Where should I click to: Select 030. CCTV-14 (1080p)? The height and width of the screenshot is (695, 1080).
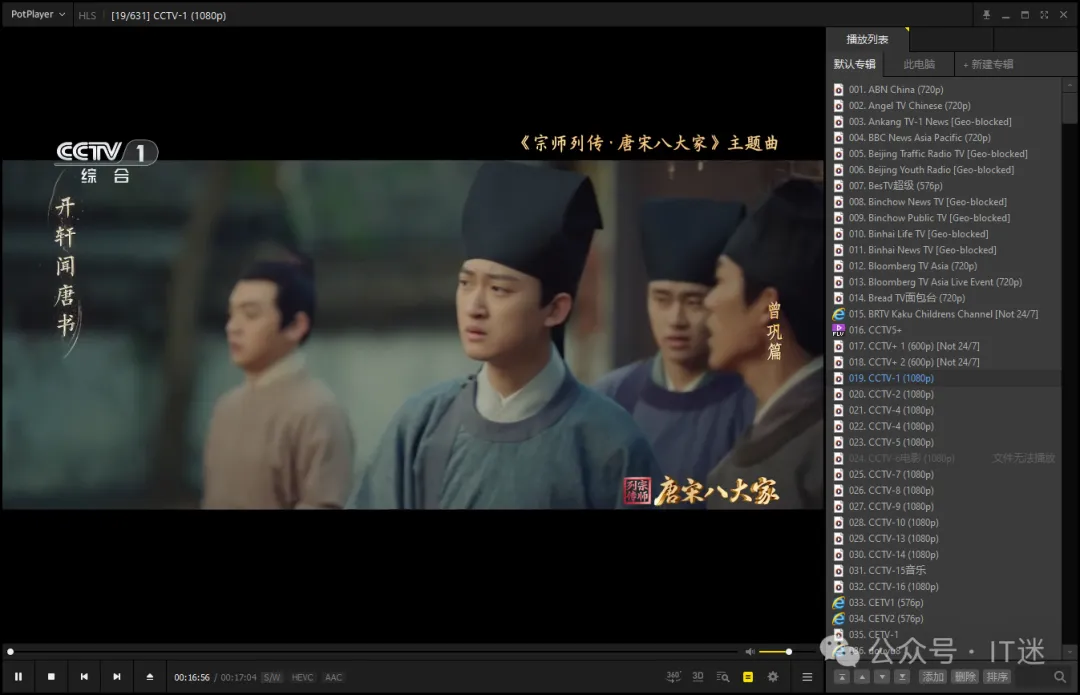point(945,554)
